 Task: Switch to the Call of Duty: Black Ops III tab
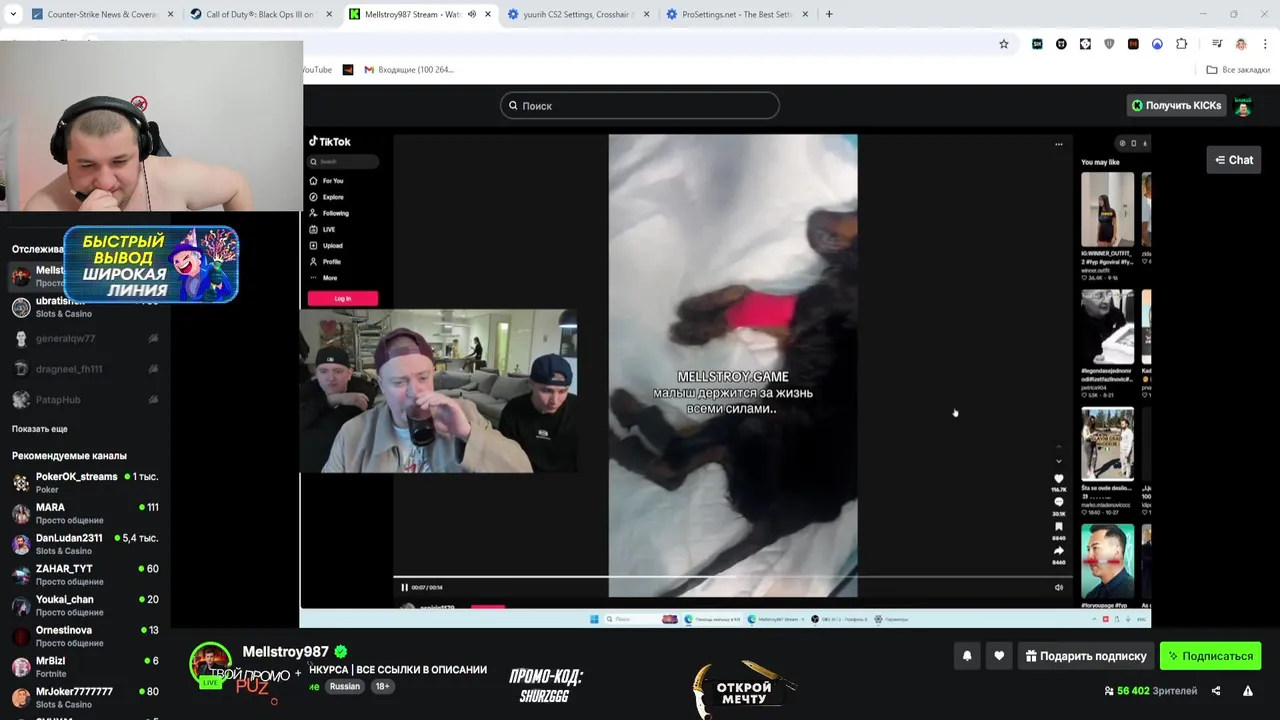(258, 14)
